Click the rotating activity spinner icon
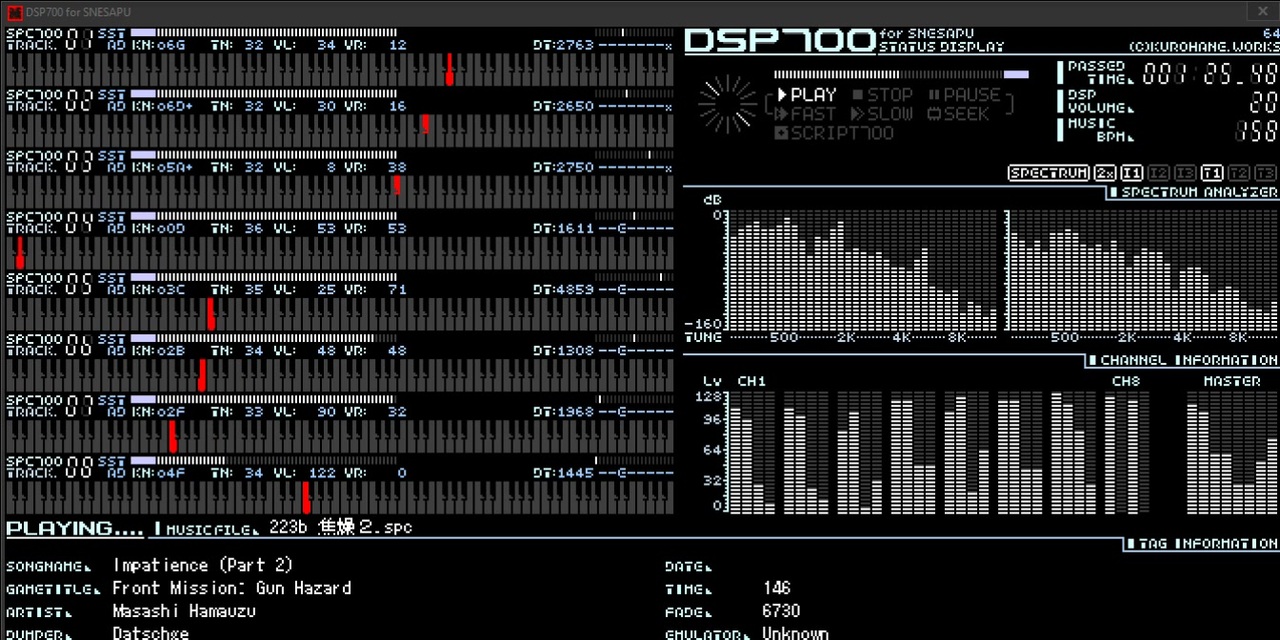The height and width of the screenshot is (640, 1280). tap(728, 104)
